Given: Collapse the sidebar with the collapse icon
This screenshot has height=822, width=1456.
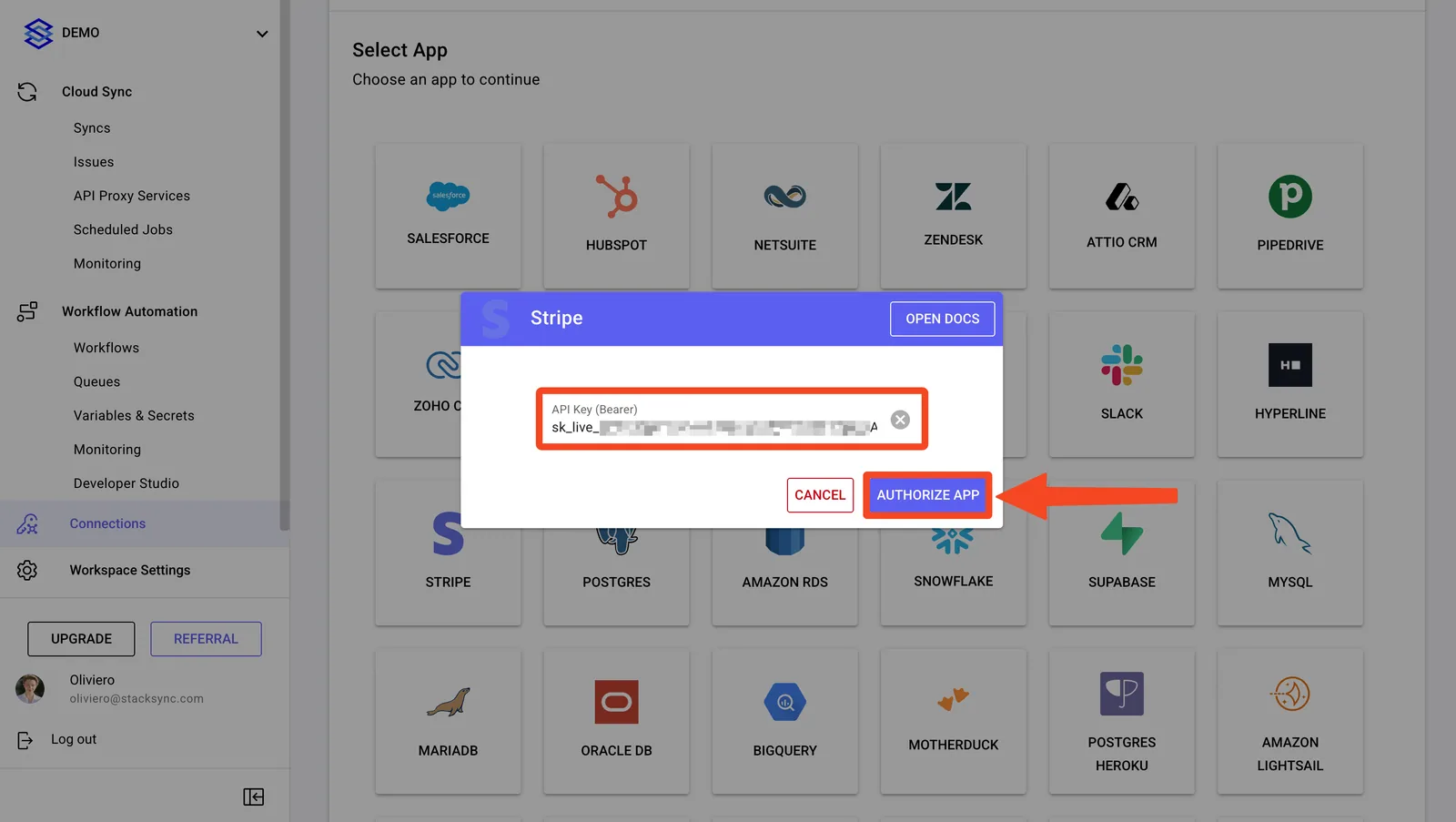Looking at the screenshot, I should (254, 797).
